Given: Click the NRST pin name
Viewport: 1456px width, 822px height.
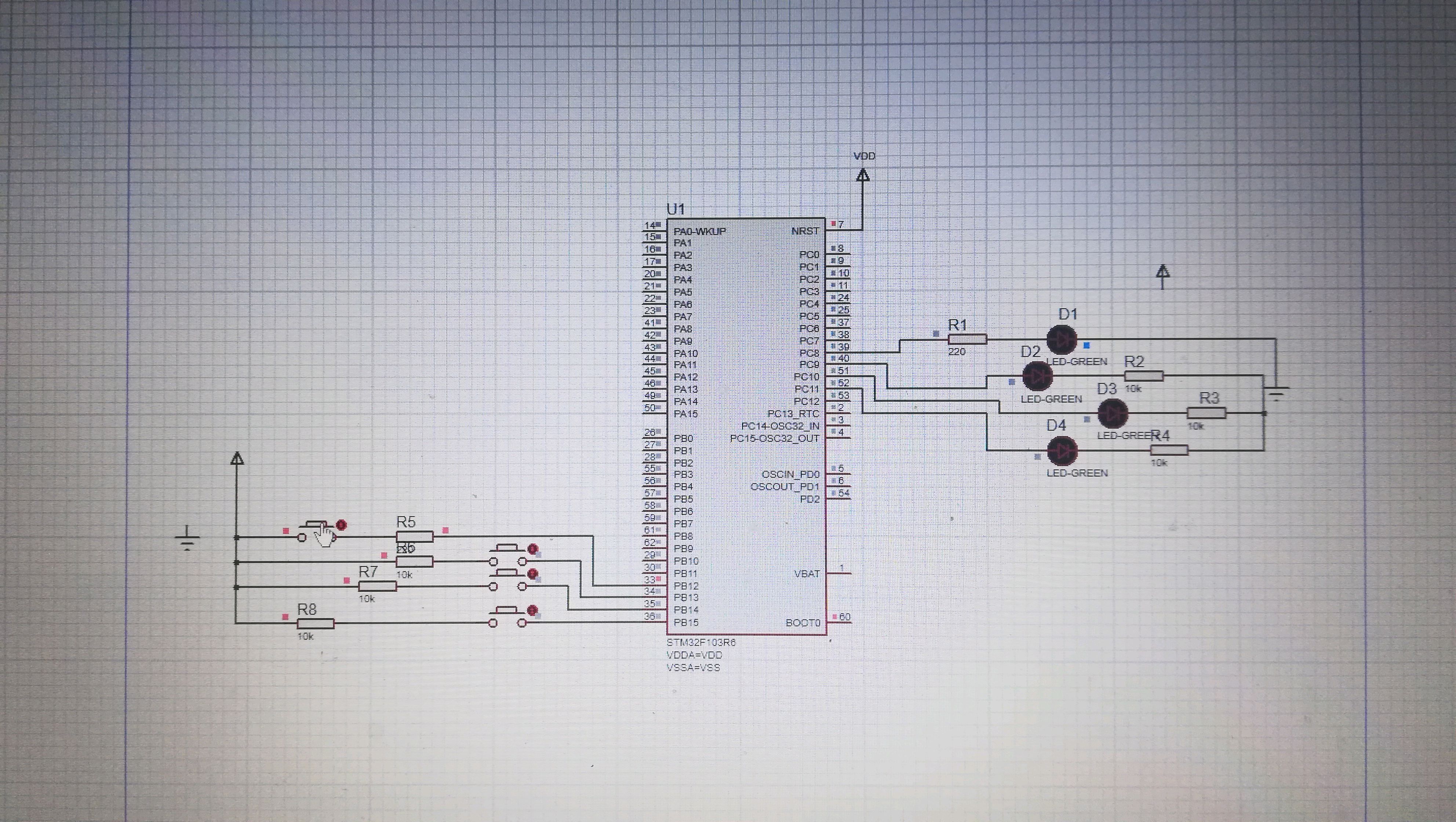Looking at the screenshot, I should 805,231.
